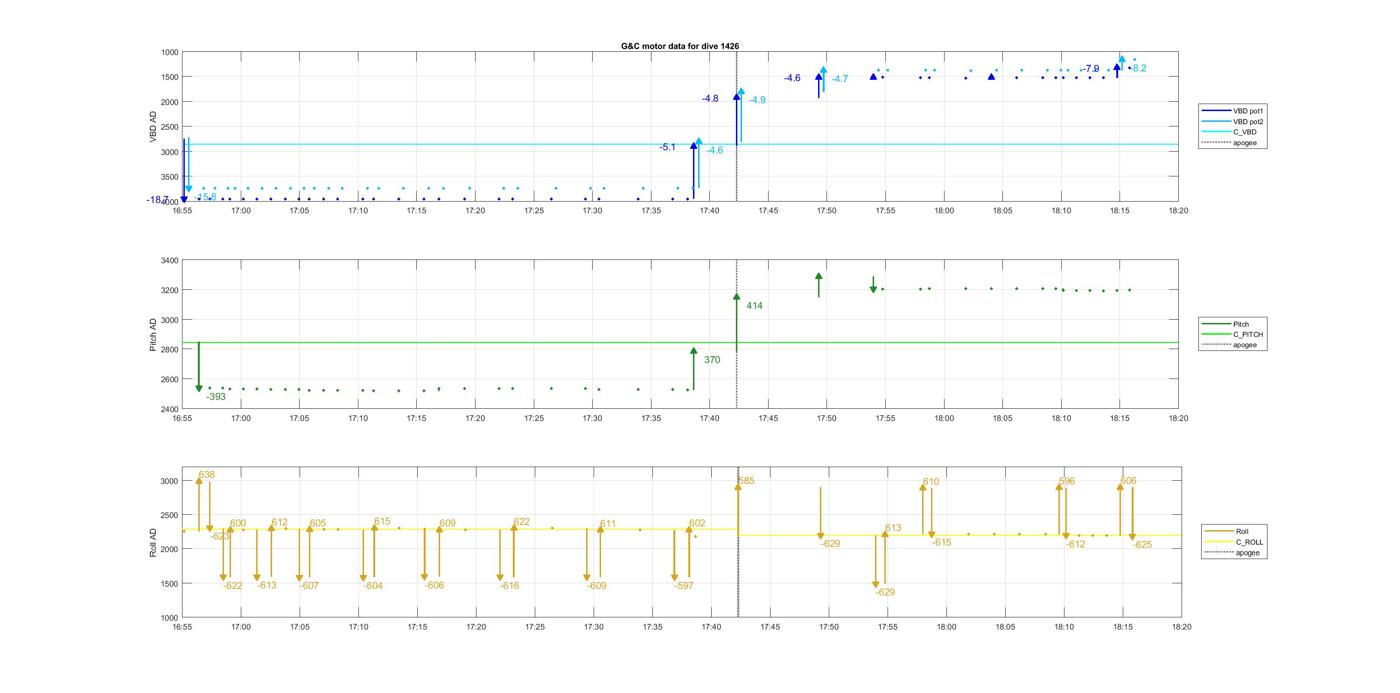Click the '-612' roll data label

[x=1075, y=544]
